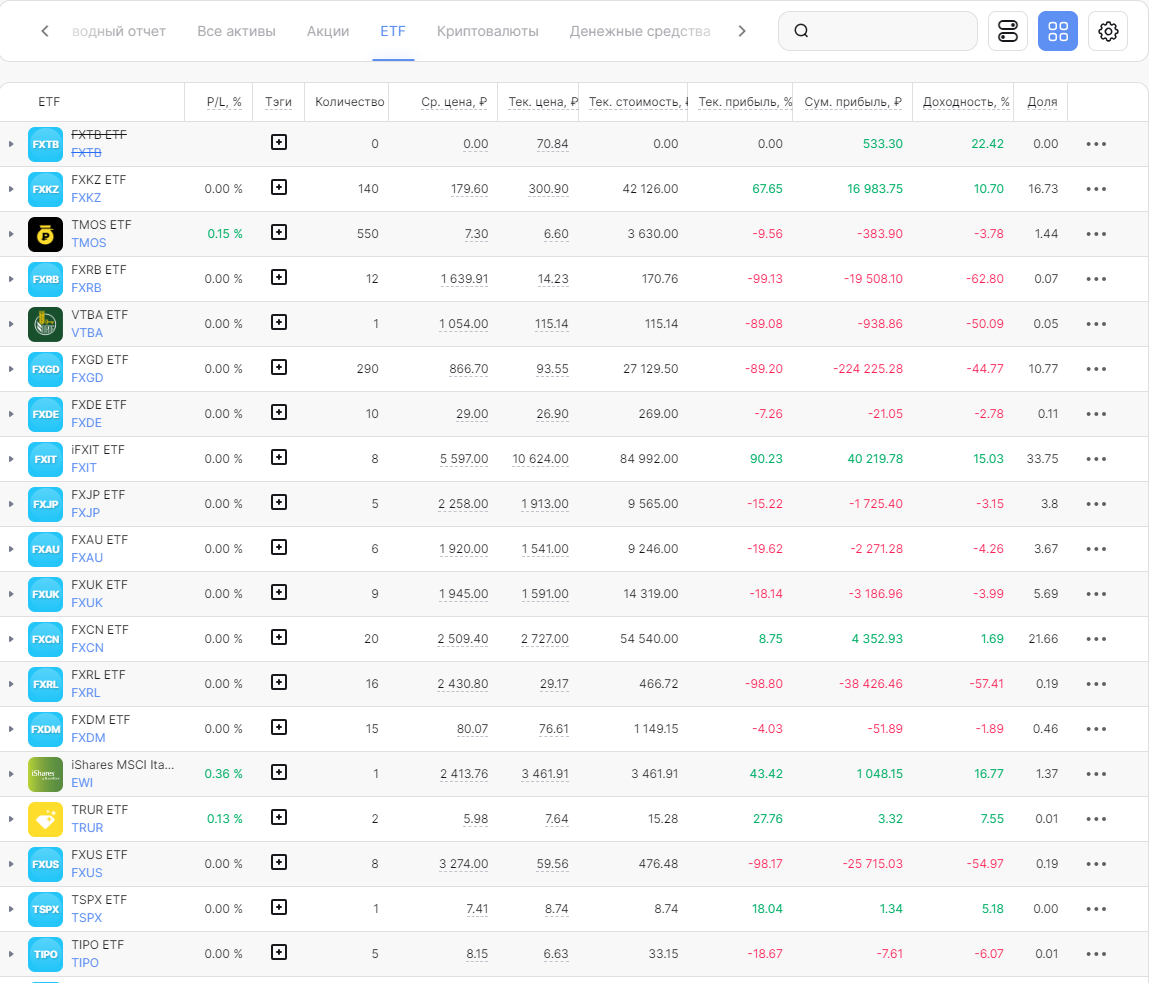Screen dimensions: 1149x983
Task: Expand the FXRB row
Action: [x=11, y=279]
